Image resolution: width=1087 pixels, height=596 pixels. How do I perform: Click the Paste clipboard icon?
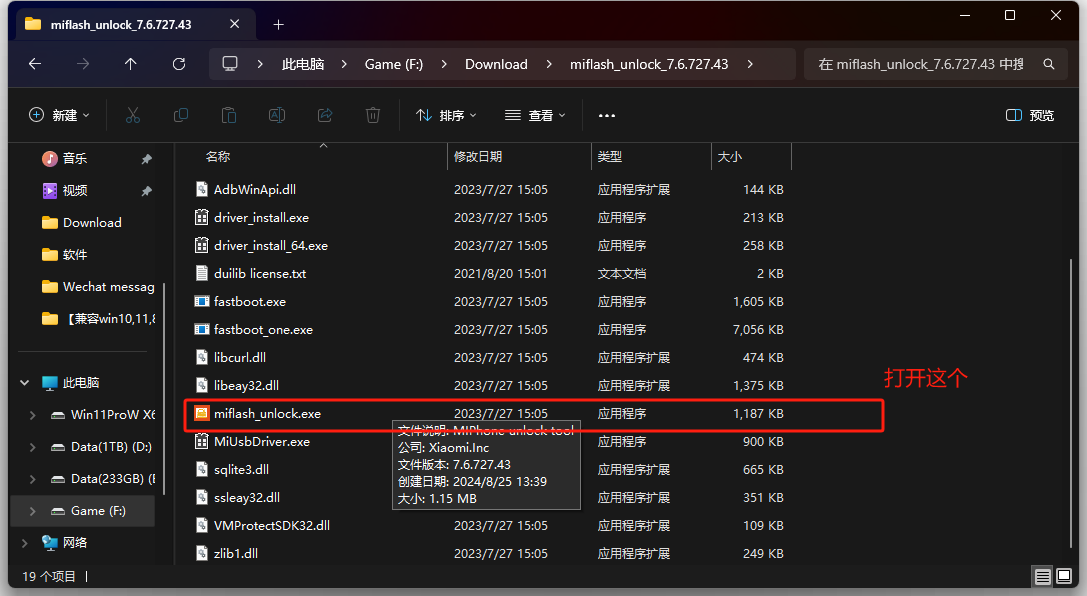(229, 115)
